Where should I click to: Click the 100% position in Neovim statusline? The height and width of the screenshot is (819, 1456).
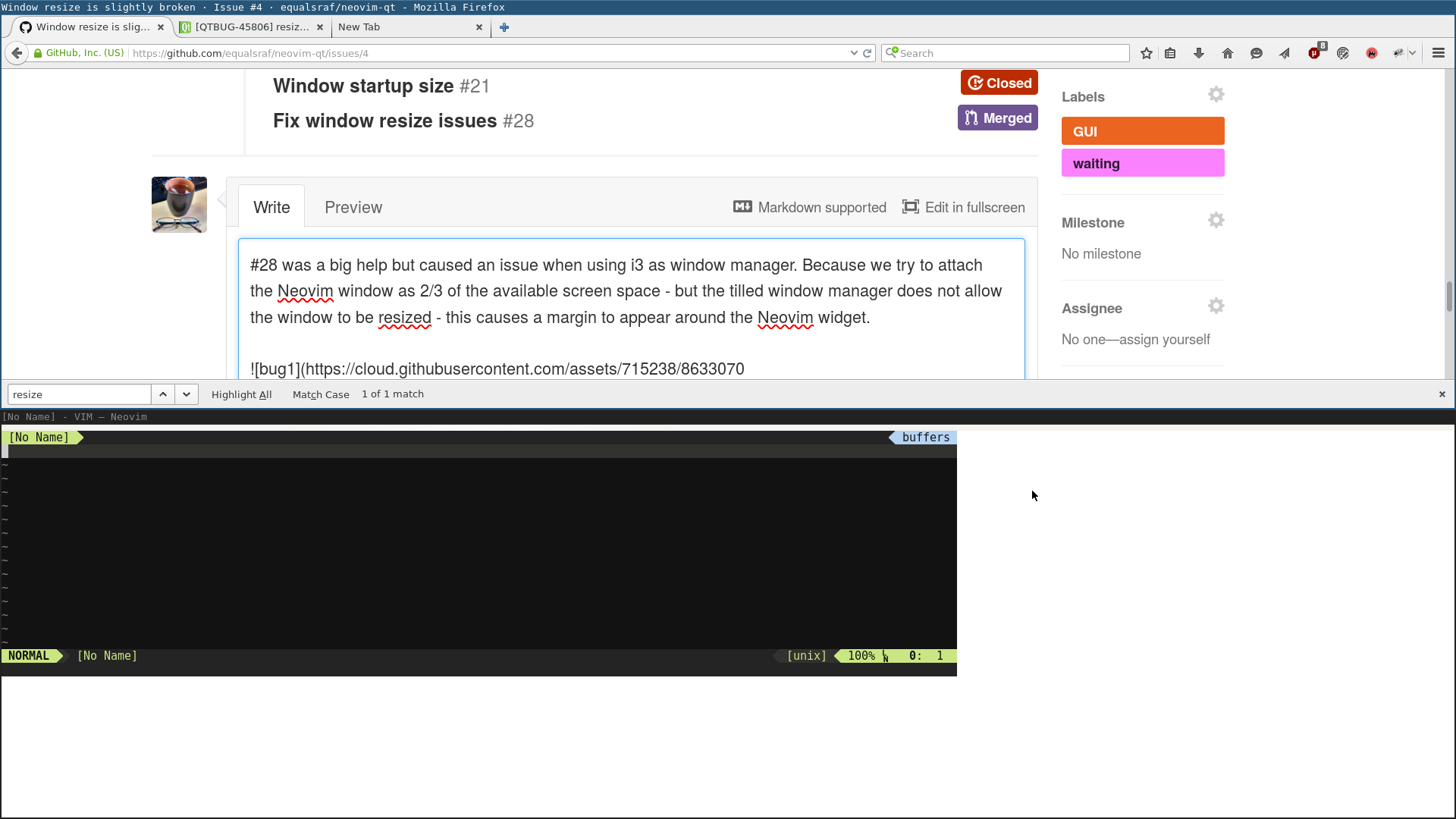click(861, 656)
